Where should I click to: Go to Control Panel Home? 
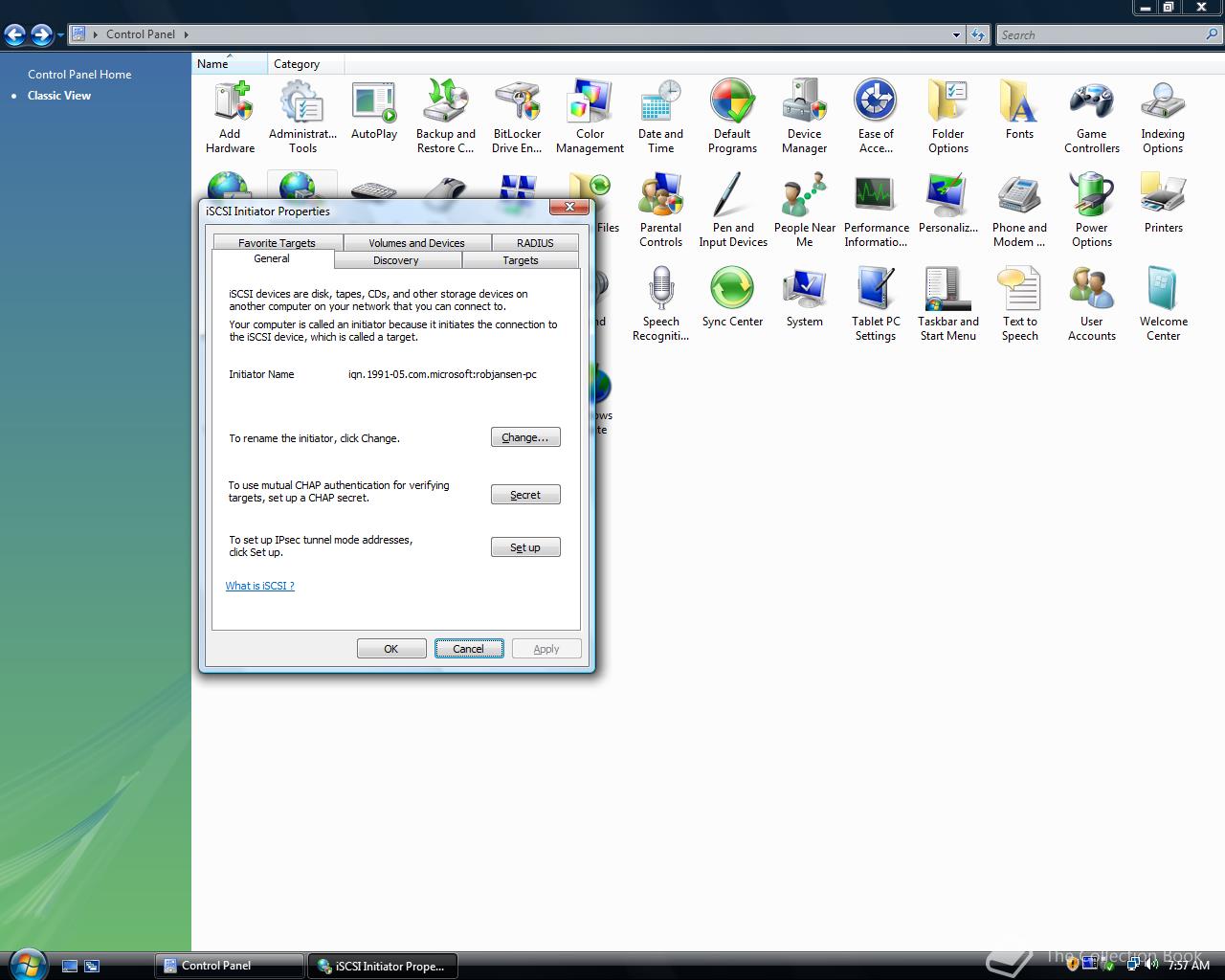pos(79,74)
